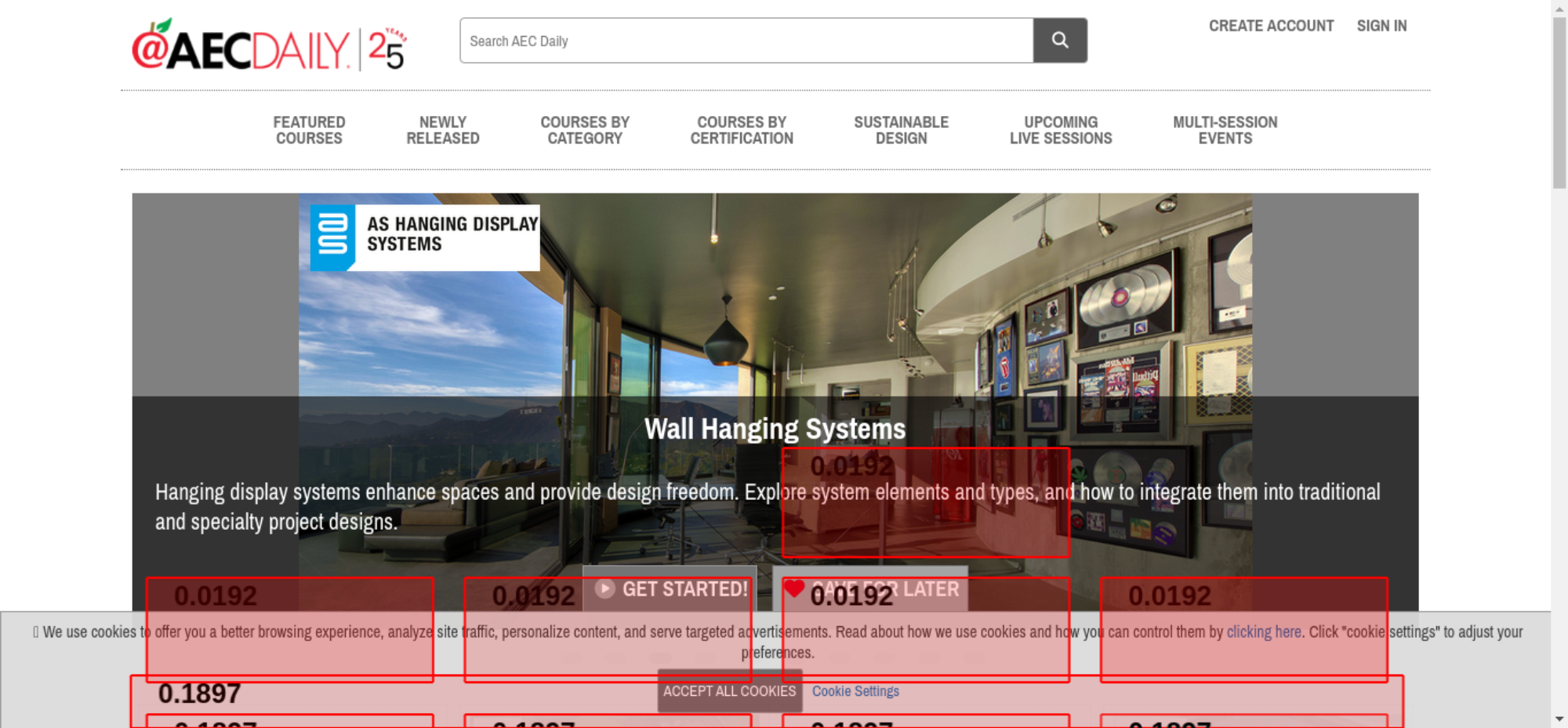
Task: Open Courses by Category
Action: pos(585,130)
